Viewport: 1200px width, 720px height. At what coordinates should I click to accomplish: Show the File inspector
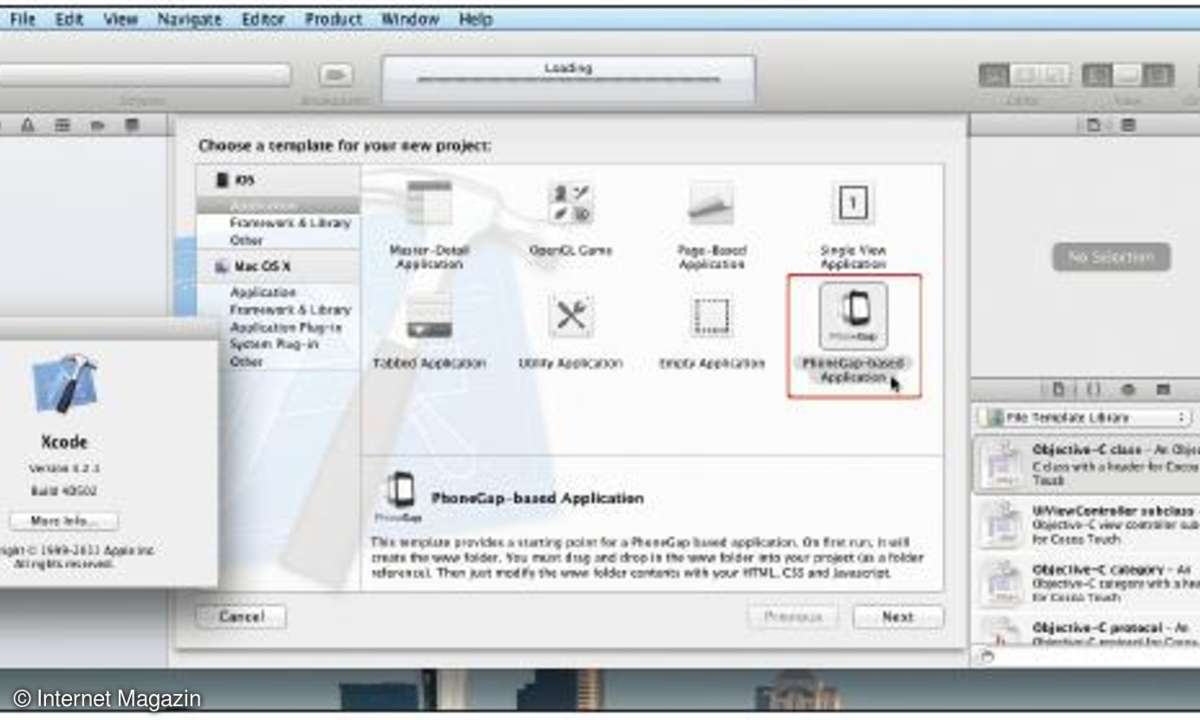click(x=1093, y=125)
